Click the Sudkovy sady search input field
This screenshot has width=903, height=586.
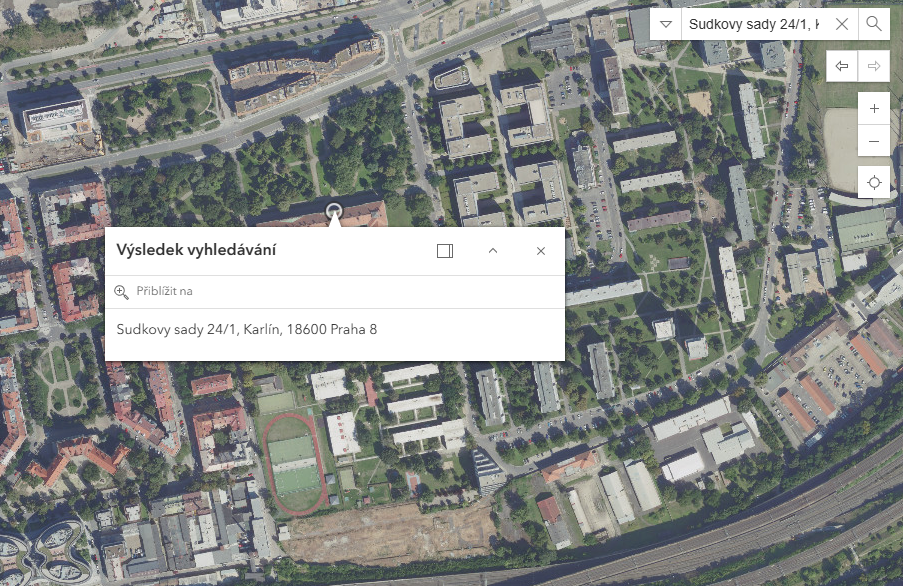pyautogui.click(x=753, y=24)
